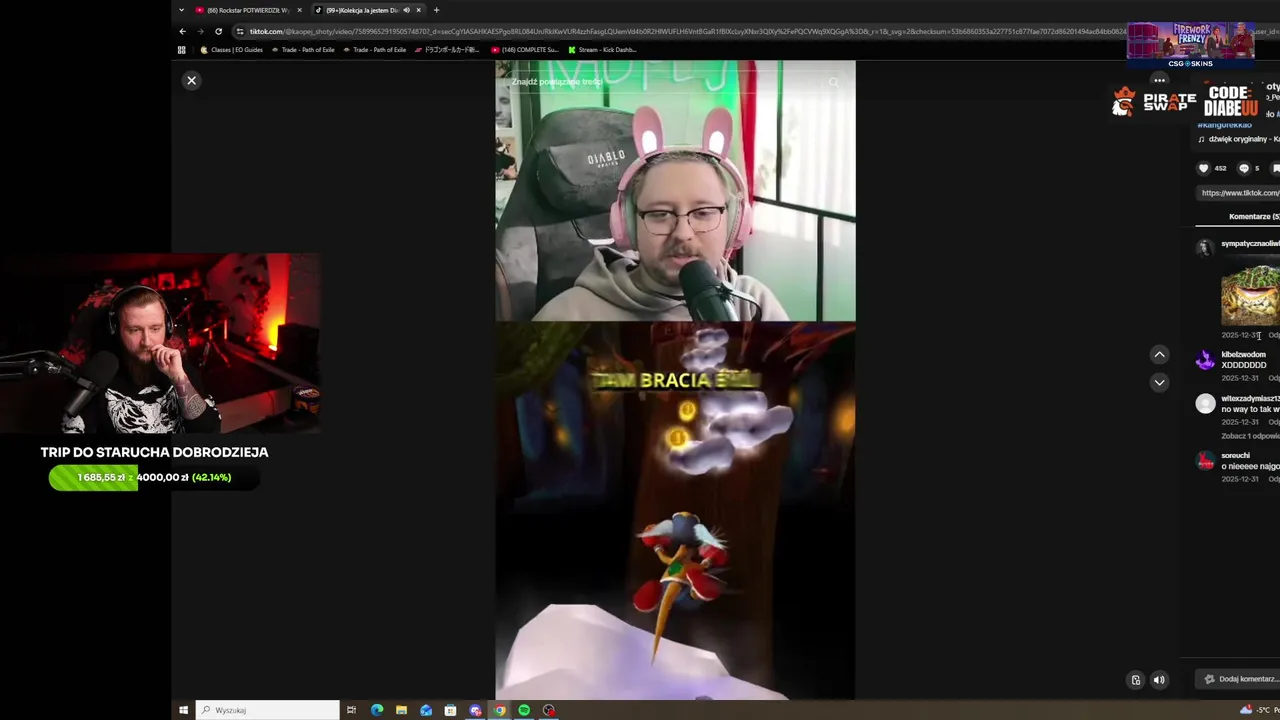This screenshot has width=1280, height=720.
Task: Mute the TikTok video sound
Action: pyautogui.click(x=1159, y=680)
